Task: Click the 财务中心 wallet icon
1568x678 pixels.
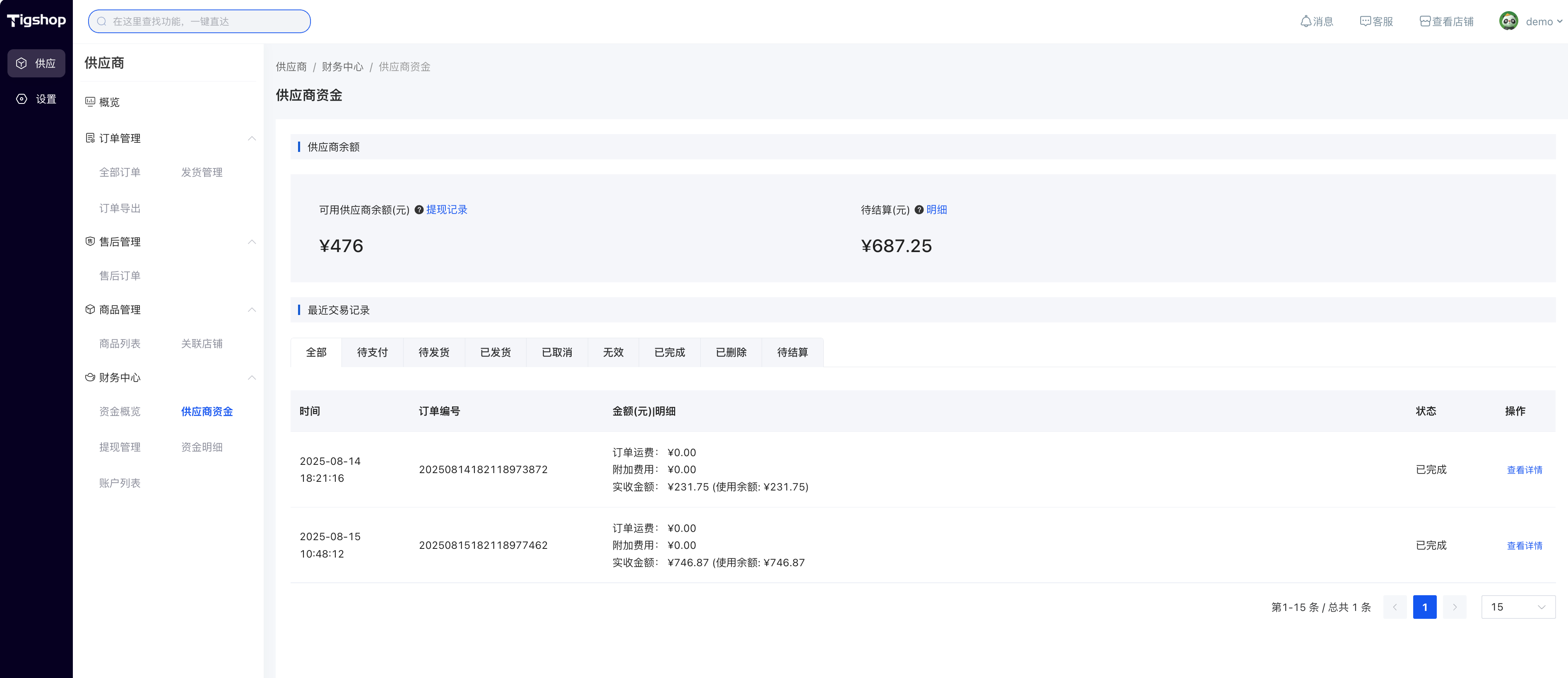Action: pos(90,377)
